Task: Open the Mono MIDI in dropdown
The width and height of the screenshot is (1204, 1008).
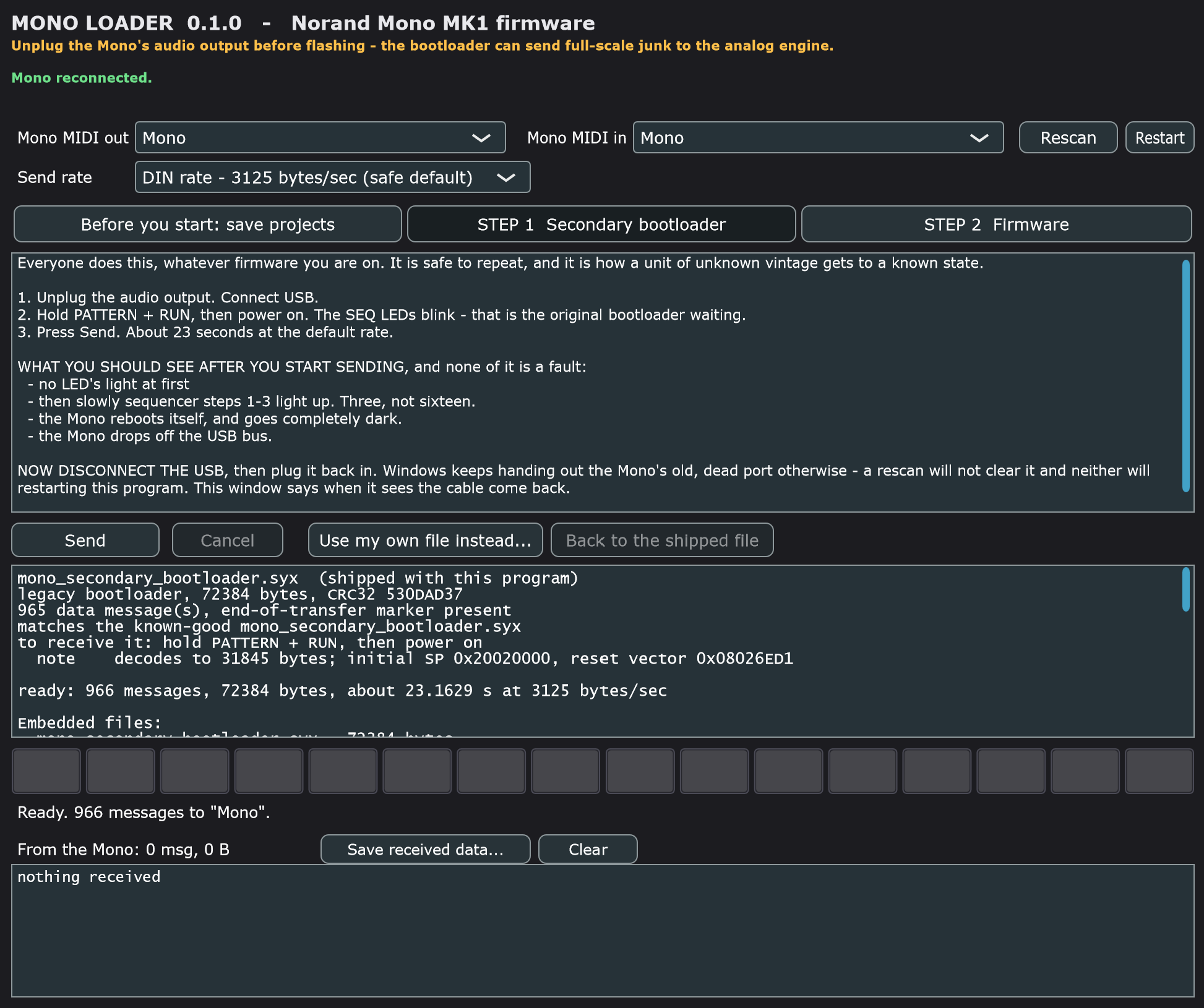Action: click(818, 137)
